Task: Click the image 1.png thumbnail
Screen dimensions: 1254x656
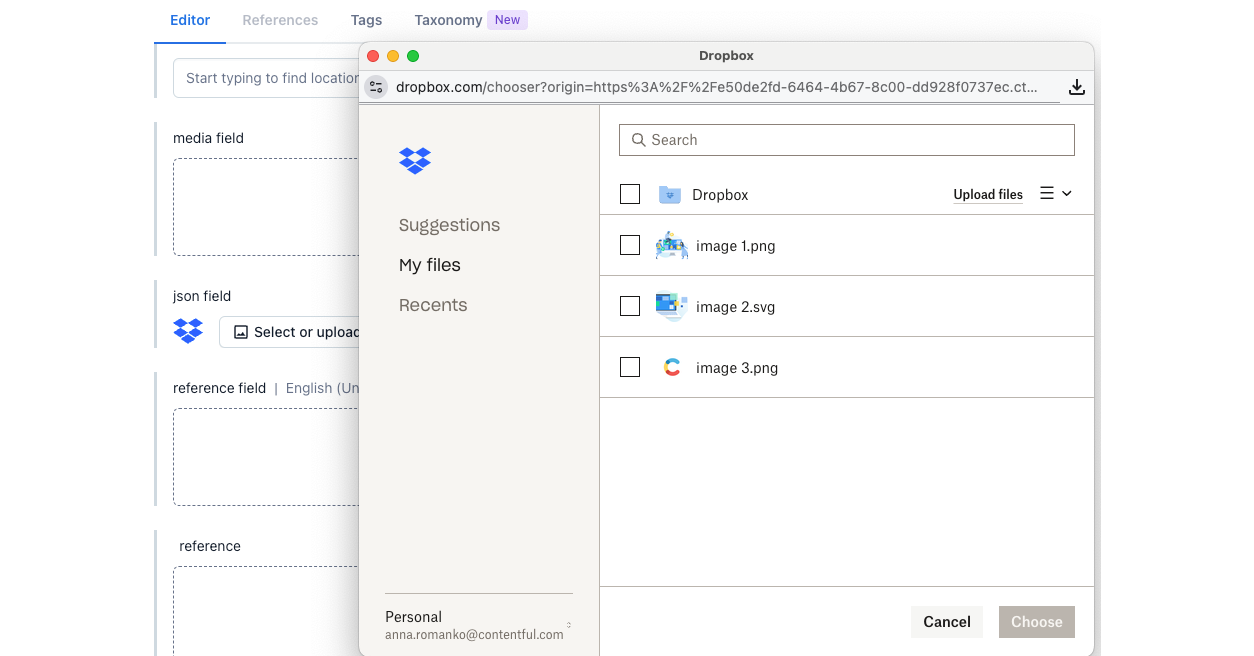Action: 671,245
